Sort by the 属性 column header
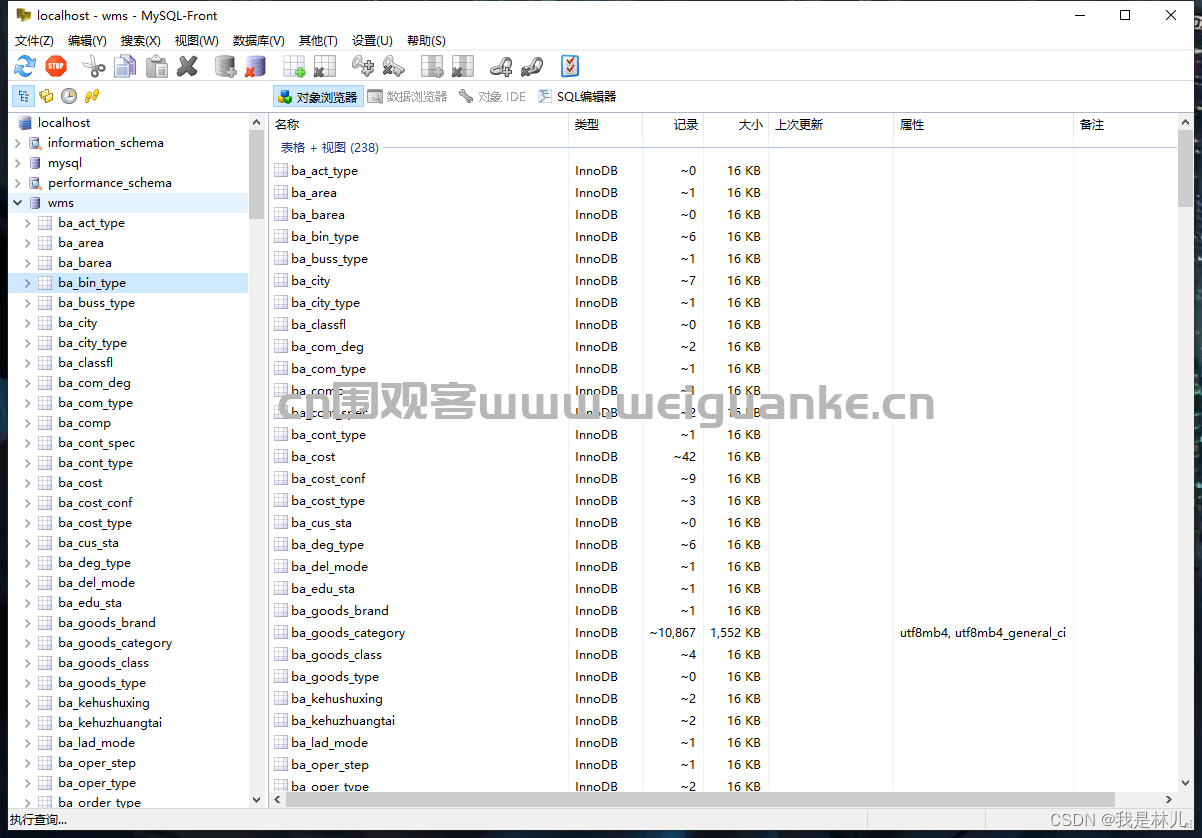This screenshot has height=838, width=1202. point(983,125)
